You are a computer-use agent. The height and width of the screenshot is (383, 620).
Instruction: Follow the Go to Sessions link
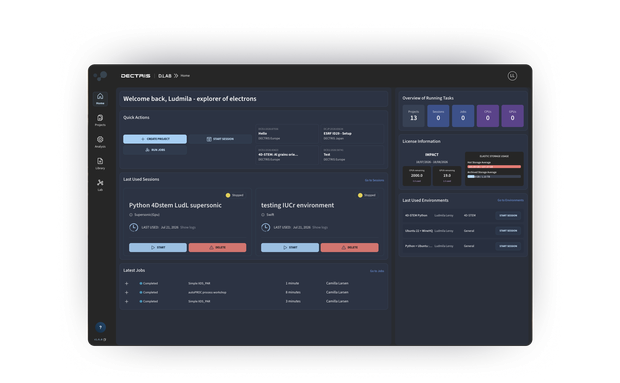374,180
